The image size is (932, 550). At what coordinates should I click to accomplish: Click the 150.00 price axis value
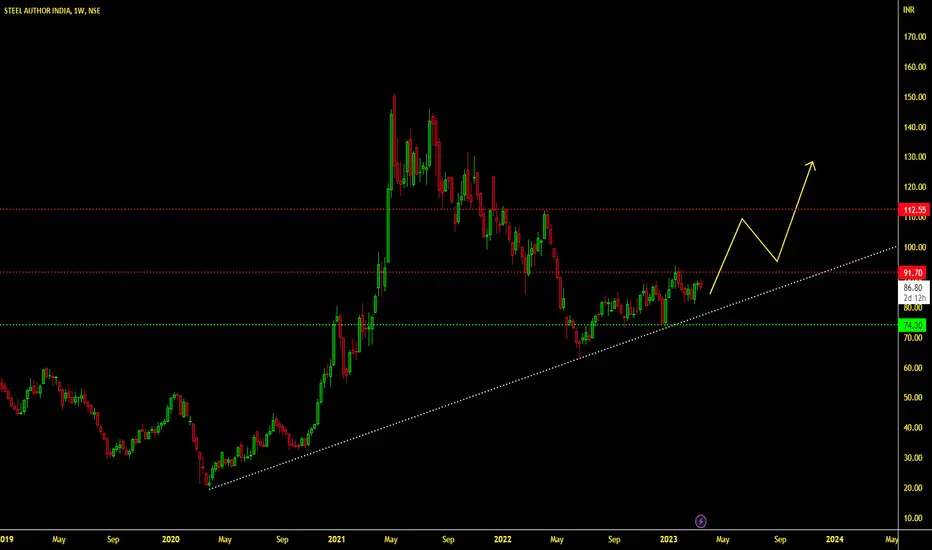point(914,97)
